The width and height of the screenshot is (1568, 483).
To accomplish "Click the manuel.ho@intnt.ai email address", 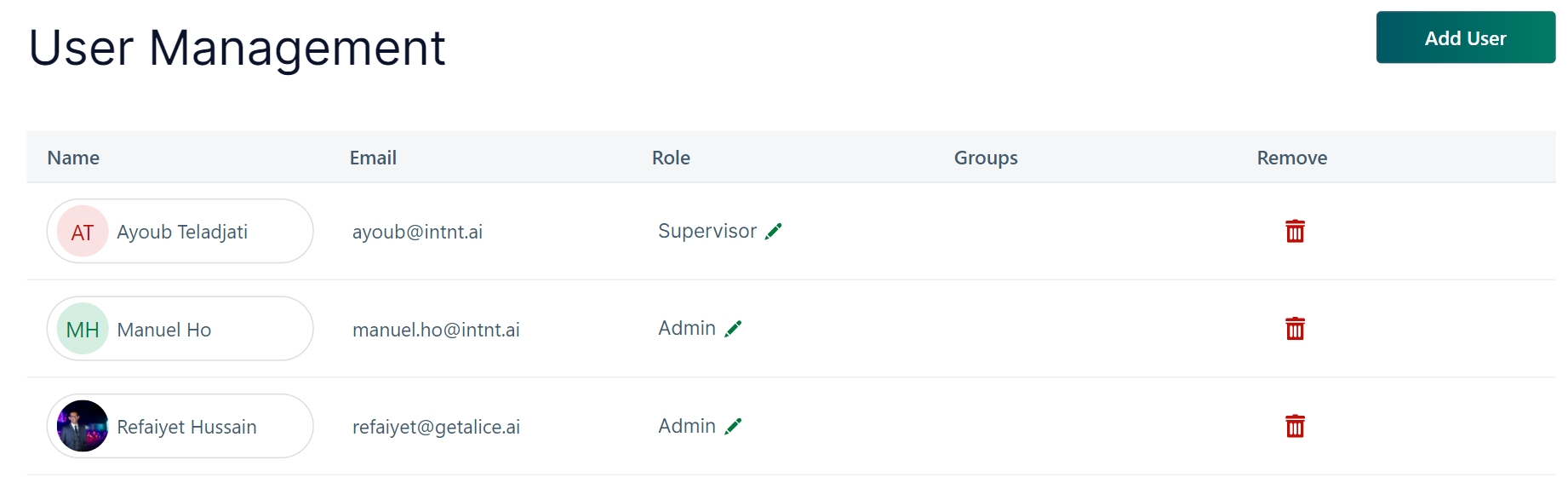I will coord(436,330).
